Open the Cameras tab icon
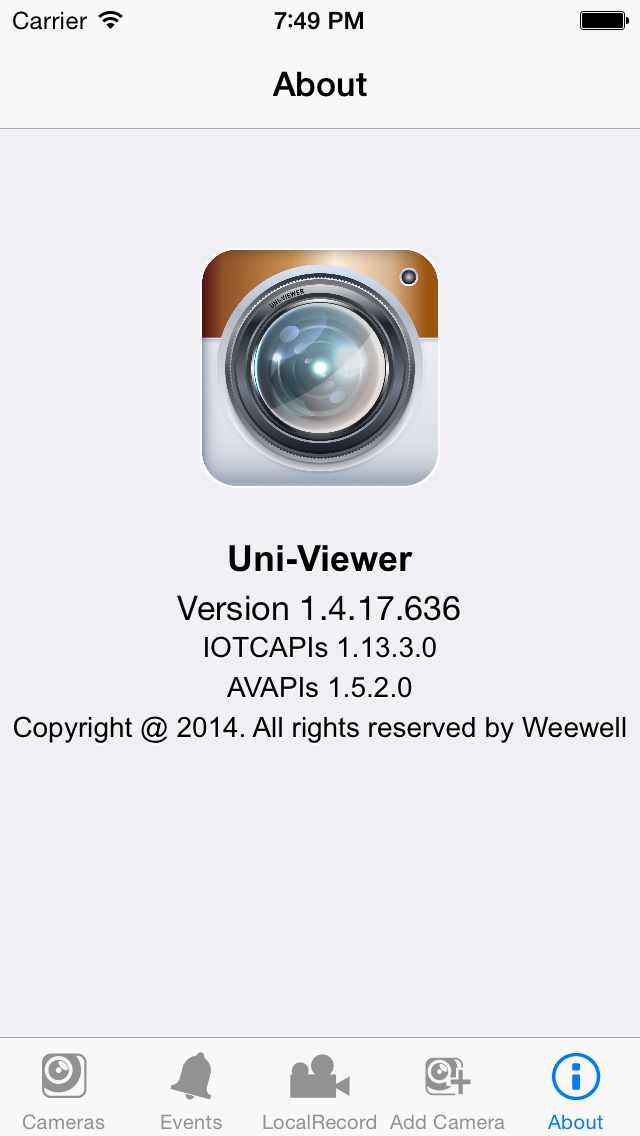Image resolution: width=640 pixels, height=1136 pixels. [64, 1075]
